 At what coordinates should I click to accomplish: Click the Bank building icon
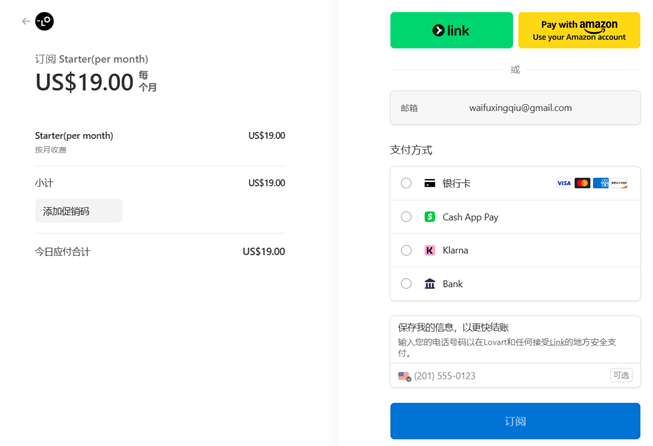click(x=430, y=284)
